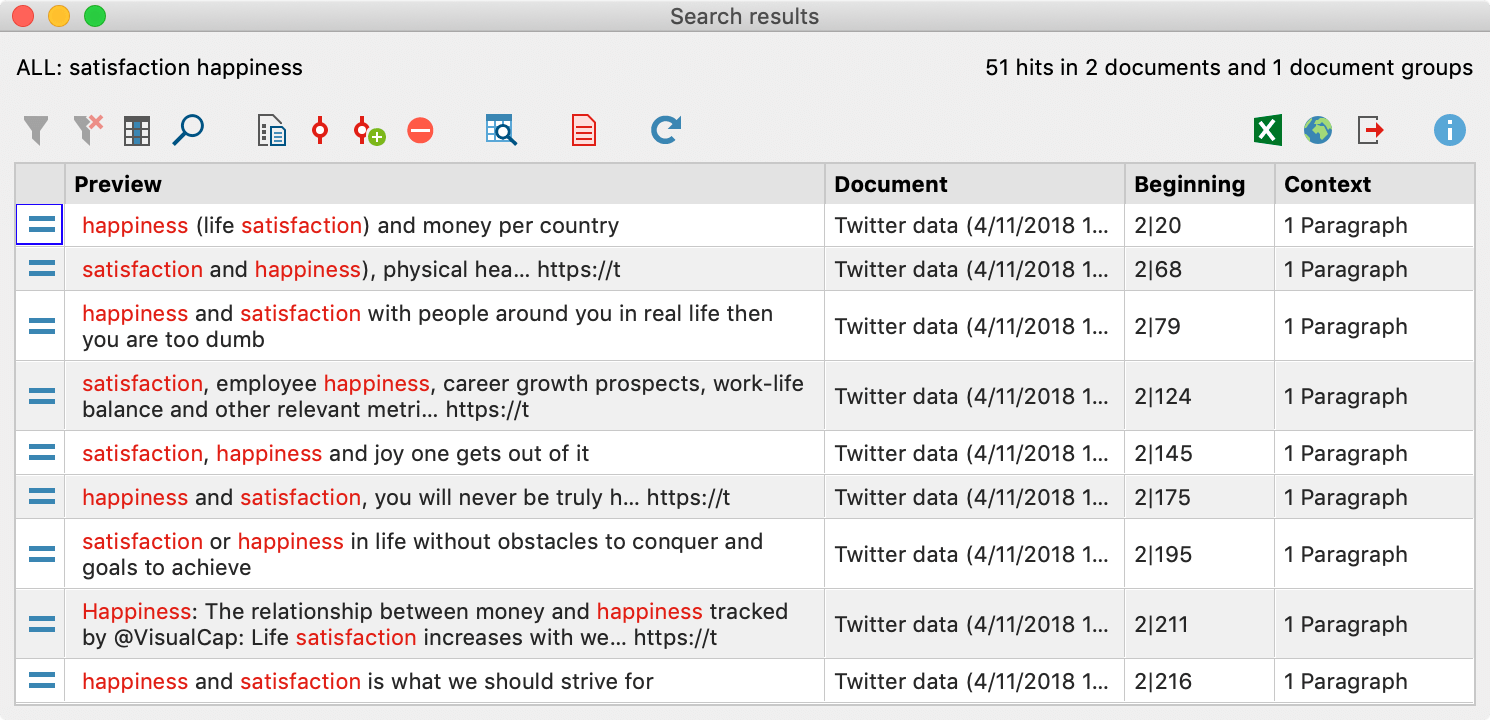
Task: Click the magnifying glass search icon
Action: pos(188,130)
